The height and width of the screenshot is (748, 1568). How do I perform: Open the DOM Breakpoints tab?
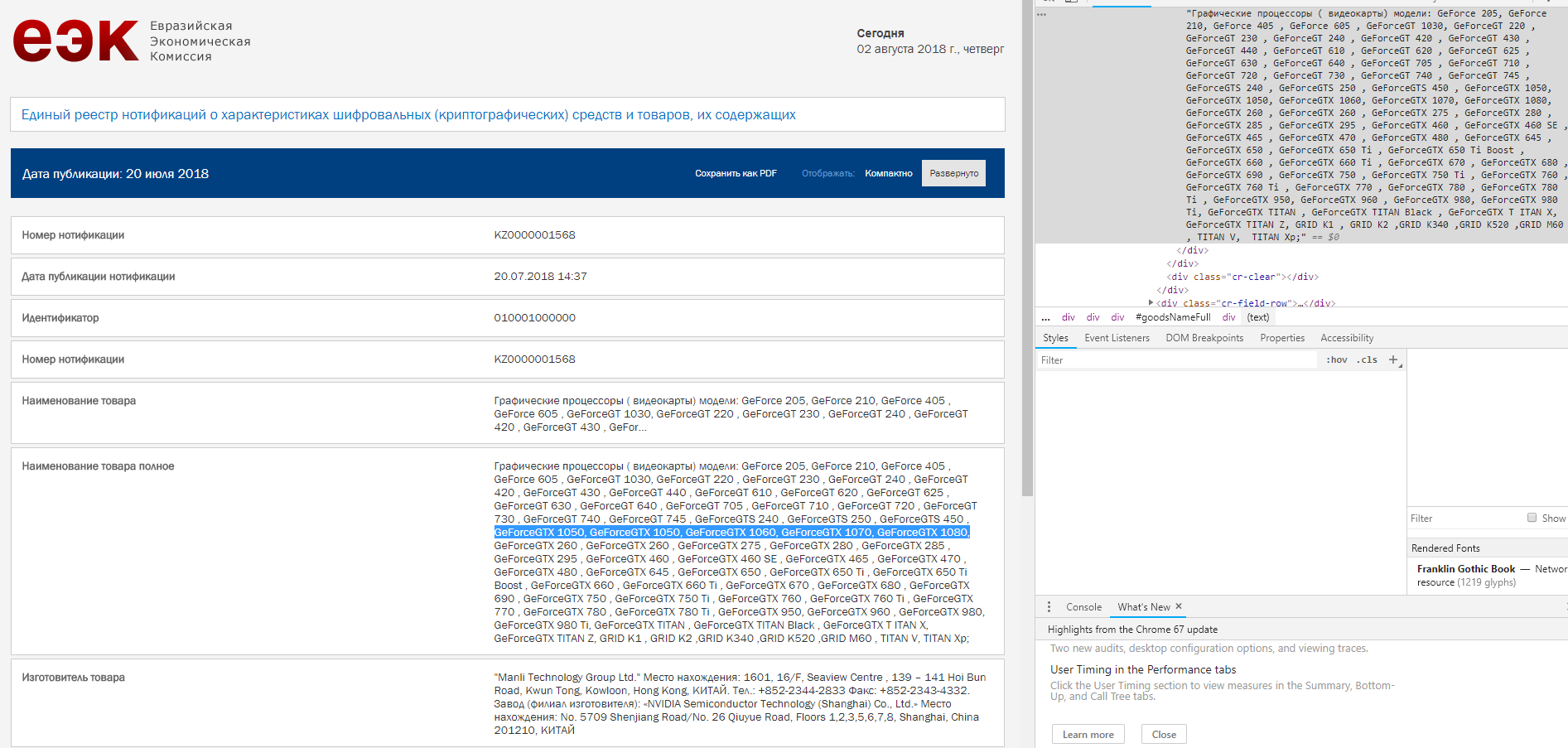(1204, 338)
